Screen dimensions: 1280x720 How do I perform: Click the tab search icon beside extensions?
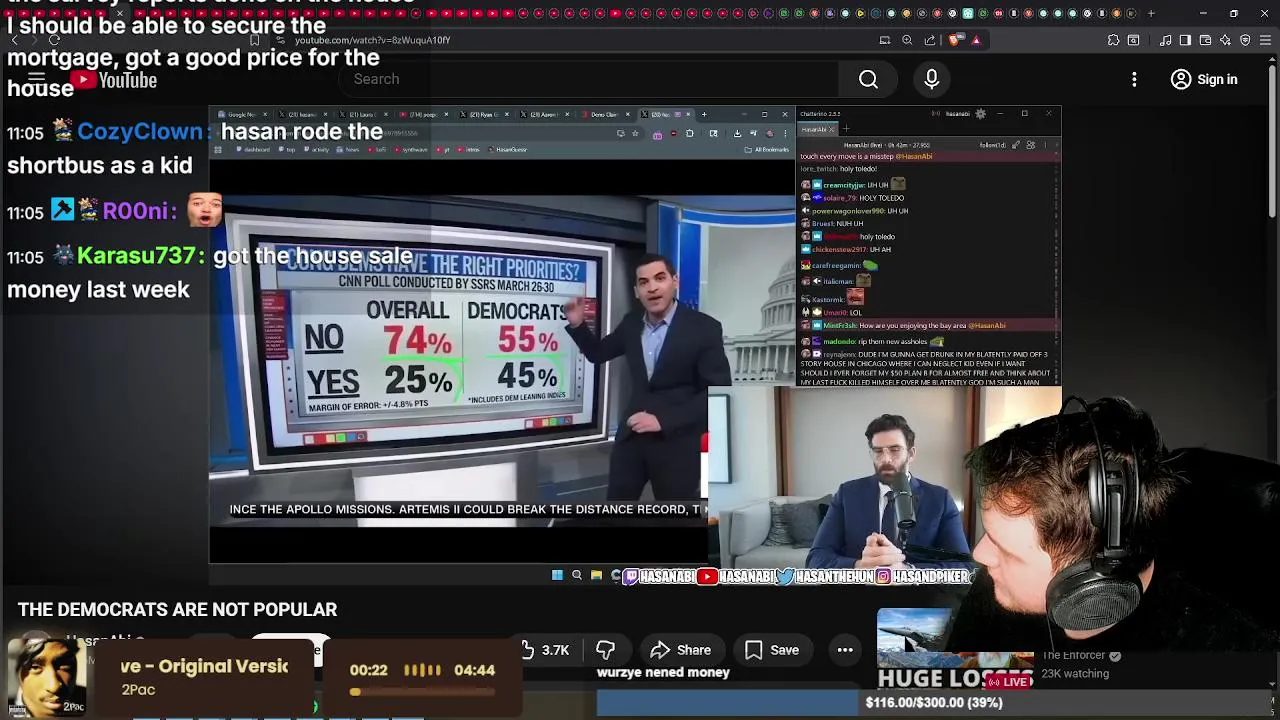pos(1133,40)
